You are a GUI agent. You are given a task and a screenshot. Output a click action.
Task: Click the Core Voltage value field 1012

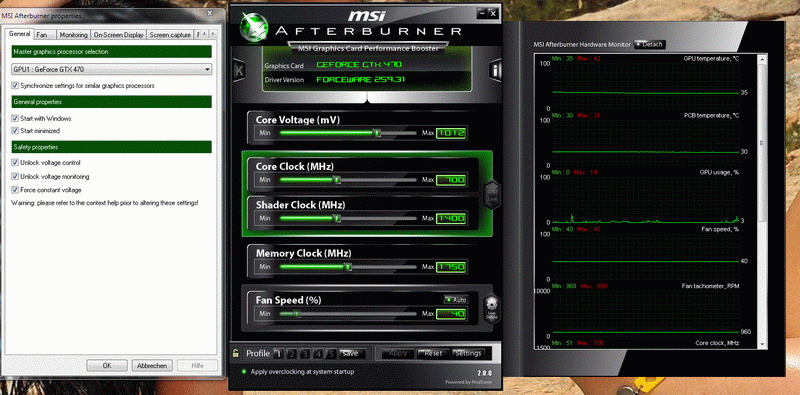[452, 133]
